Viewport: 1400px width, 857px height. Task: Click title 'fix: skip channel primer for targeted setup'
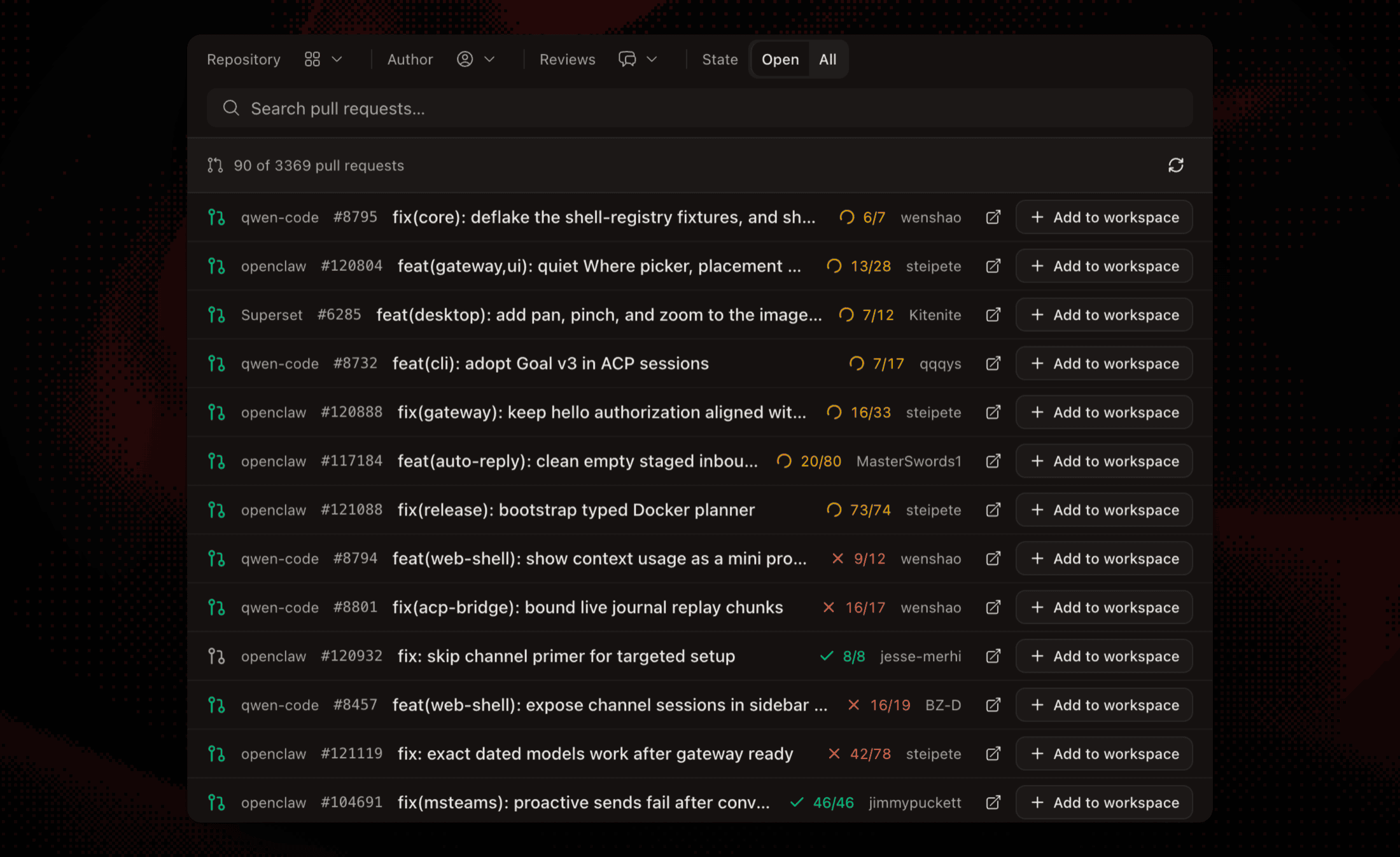pos(566,656)
